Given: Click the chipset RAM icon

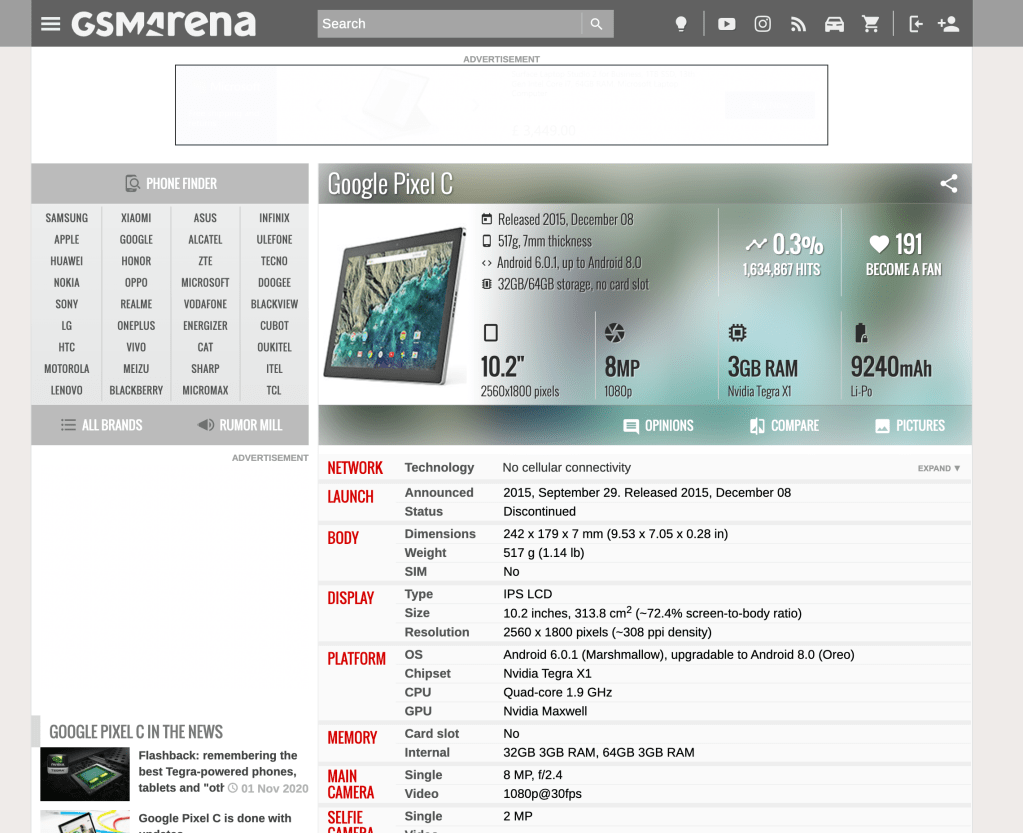Looking at the screenshot, I should pos(737,333).
